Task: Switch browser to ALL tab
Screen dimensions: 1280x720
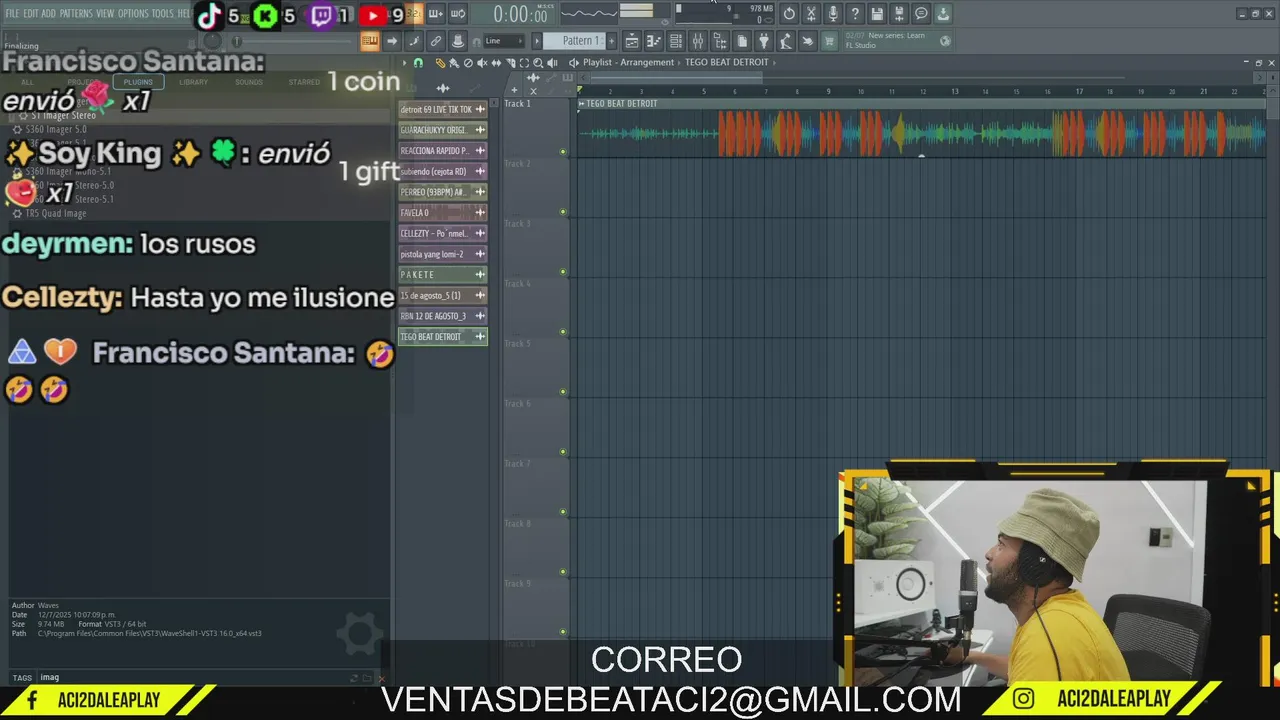Action: [x=27, y=82]
